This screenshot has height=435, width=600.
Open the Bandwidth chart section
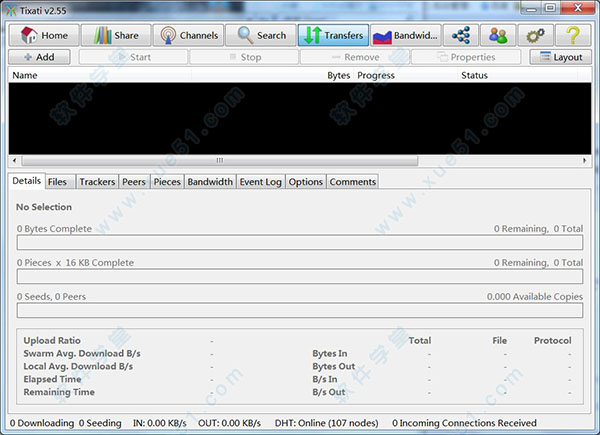[x=404, y=35]
